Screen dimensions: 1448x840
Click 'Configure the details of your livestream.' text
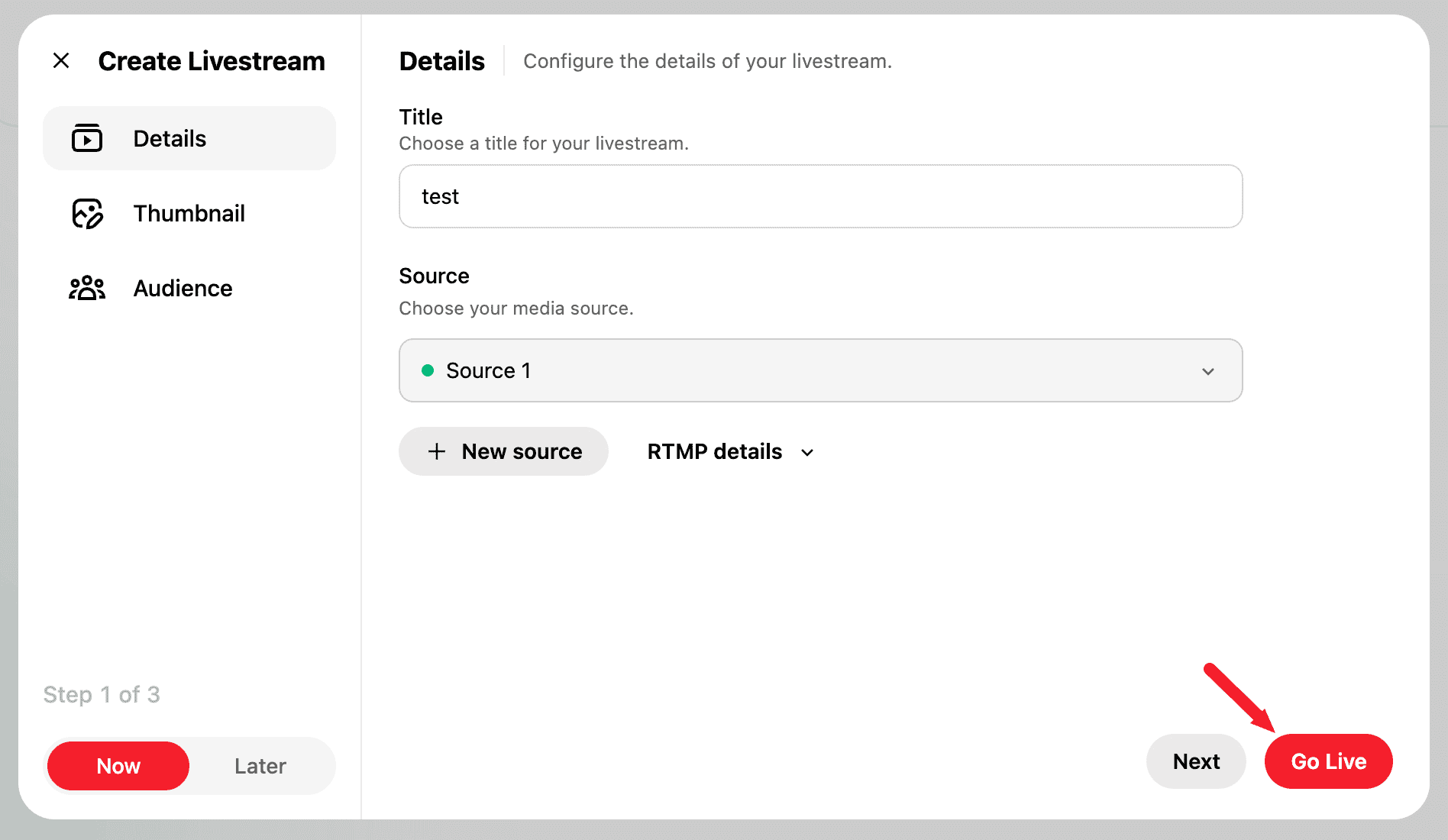[x=707, y=61]
